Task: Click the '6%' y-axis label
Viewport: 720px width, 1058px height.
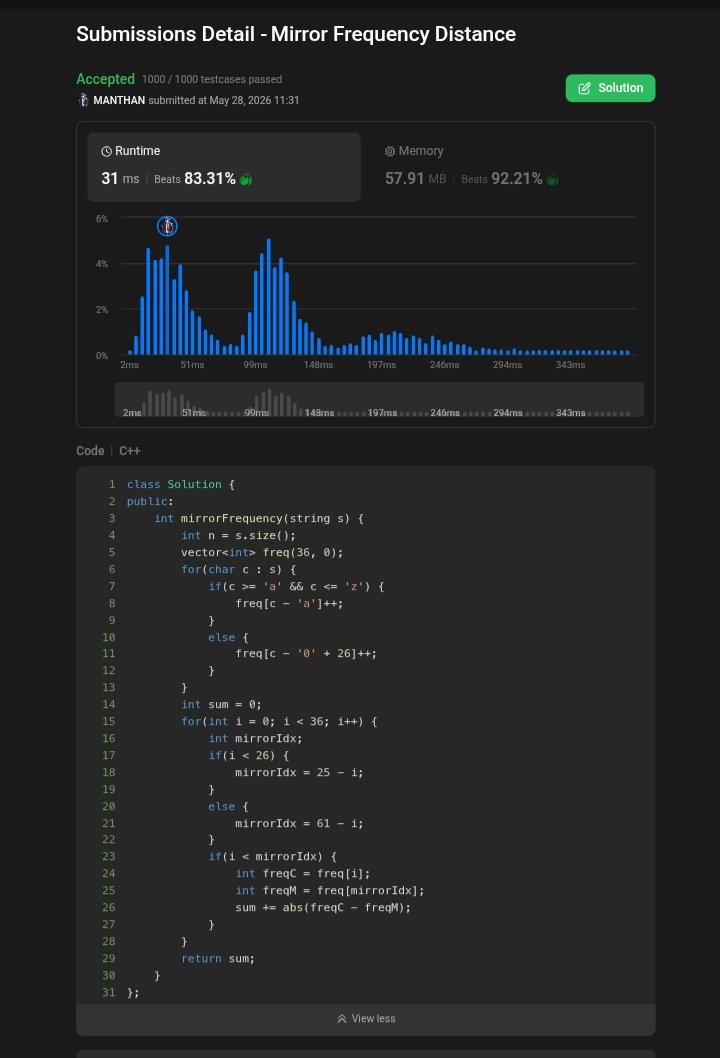Action: pyautogui.click(x=102, y=219)
